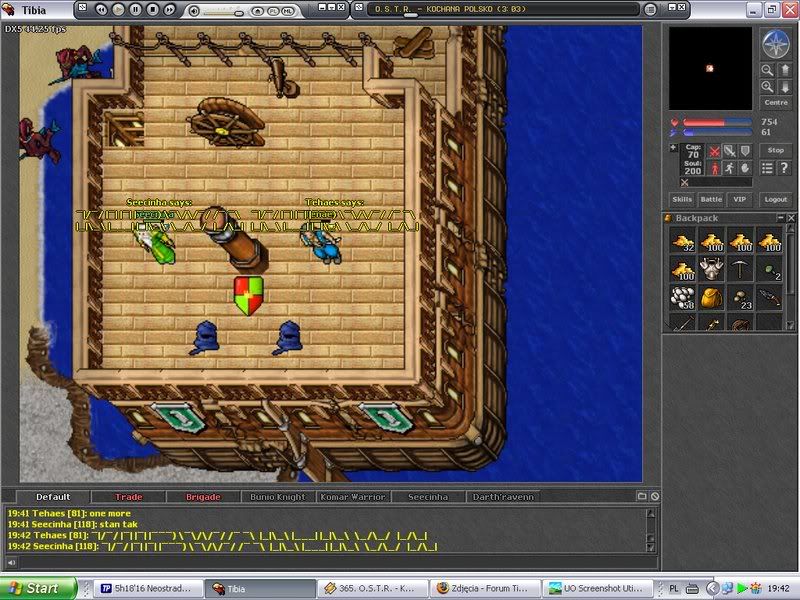Toggle secure mode hand icon
This screenshot has width=800, height=600.
745,168
